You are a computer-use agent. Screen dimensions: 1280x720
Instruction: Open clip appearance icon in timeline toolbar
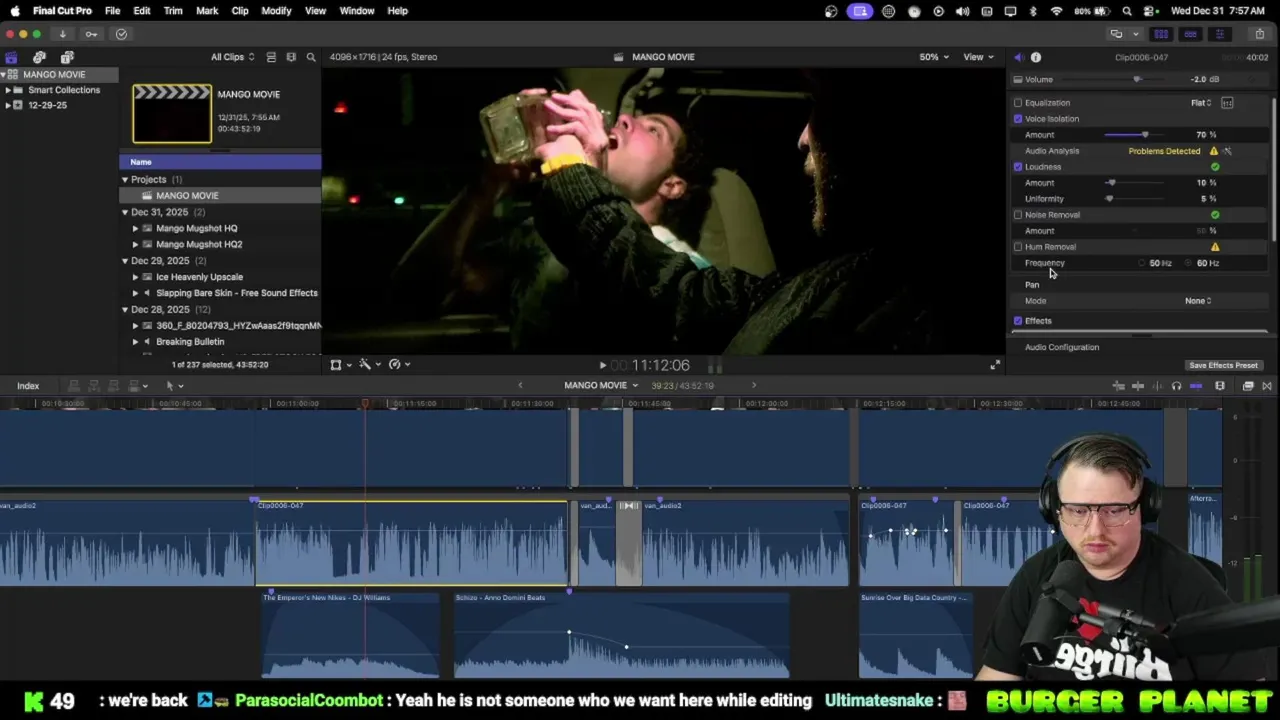[1220, 386]
